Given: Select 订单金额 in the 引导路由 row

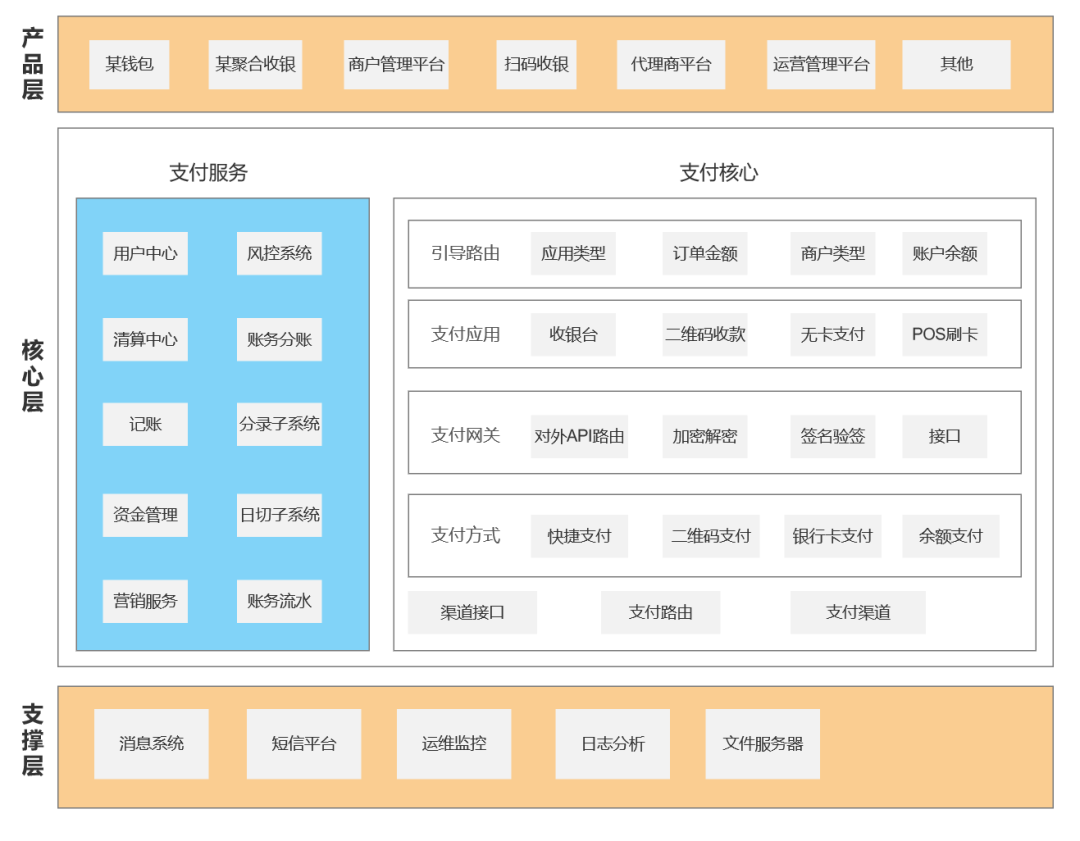Looking at the screenshot, I should (x=704, y=254).
